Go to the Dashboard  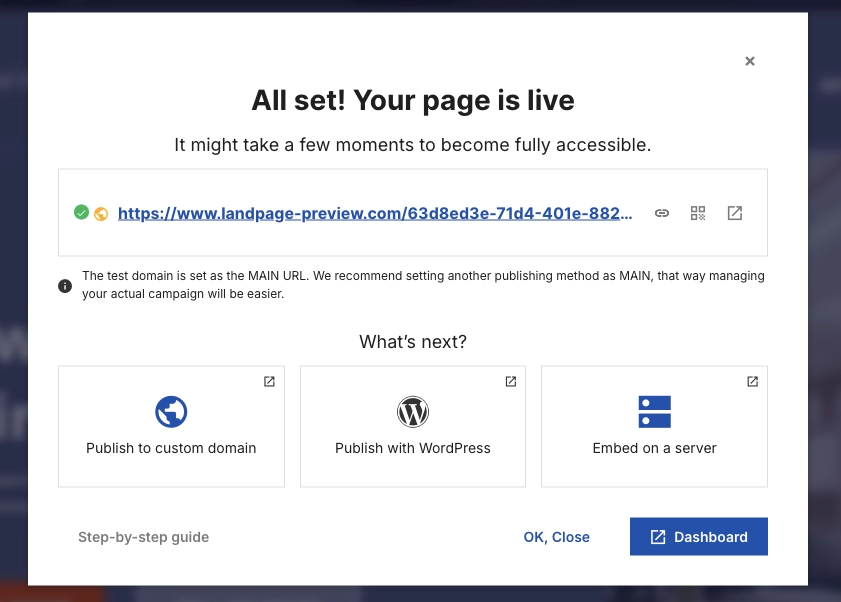click(x=698, y=536)
